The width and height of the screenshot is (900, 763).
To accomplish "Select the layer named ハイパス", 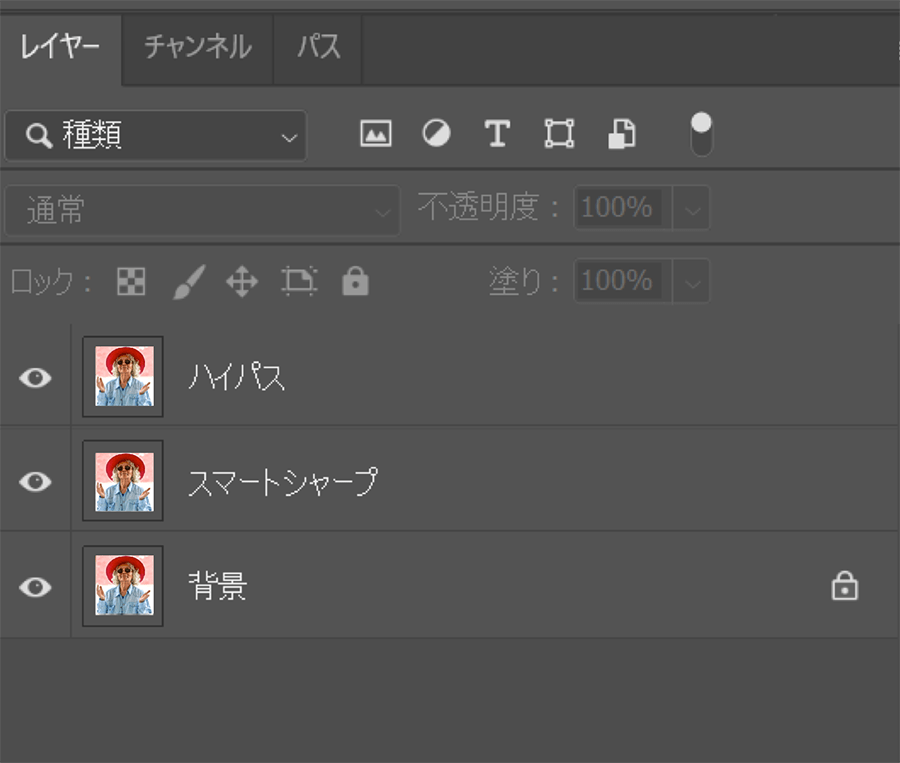I will point(236,377).
